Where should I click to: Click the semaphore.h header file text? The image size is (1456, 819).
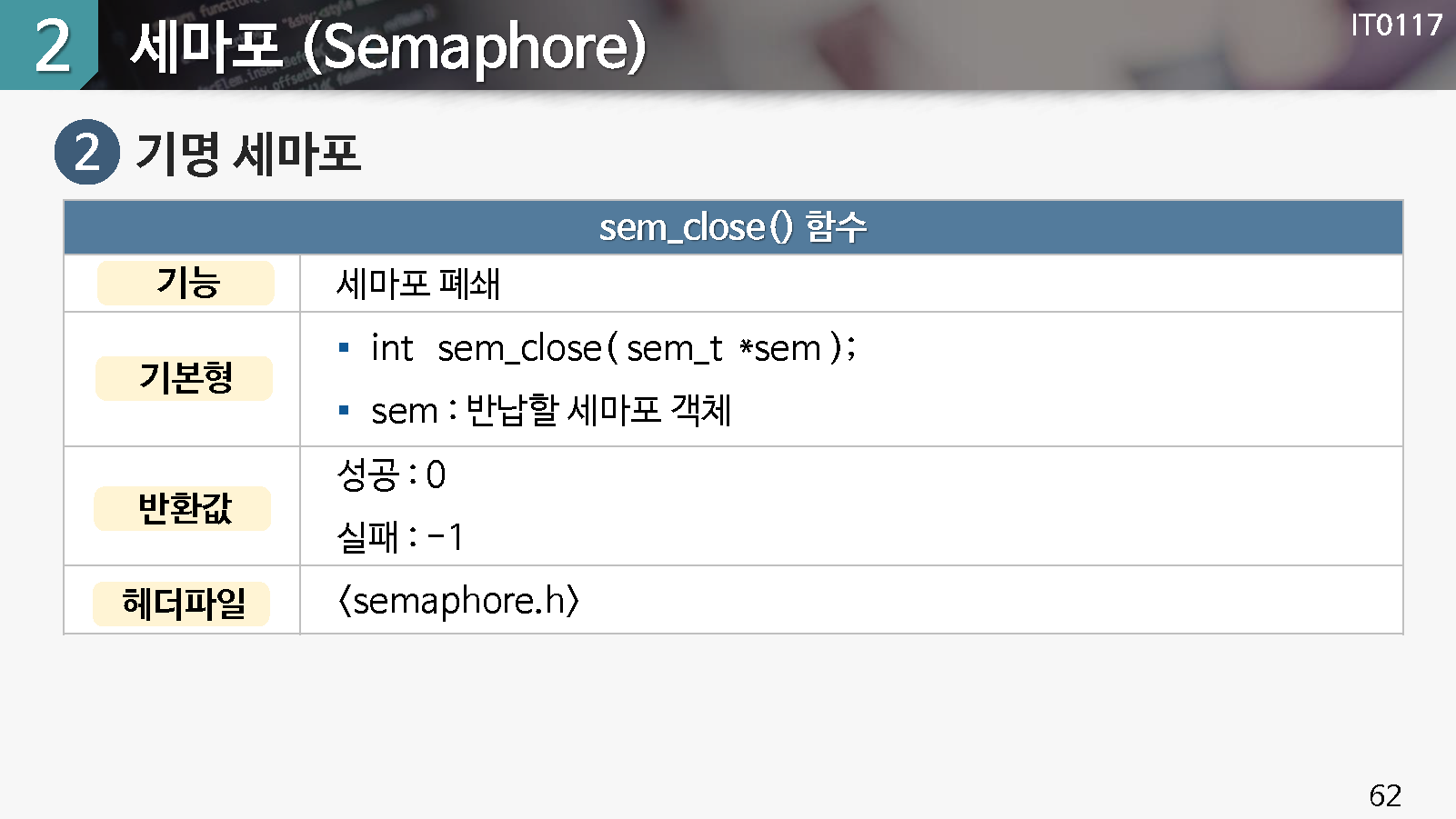pyautogui.click(x=458, y=601)
